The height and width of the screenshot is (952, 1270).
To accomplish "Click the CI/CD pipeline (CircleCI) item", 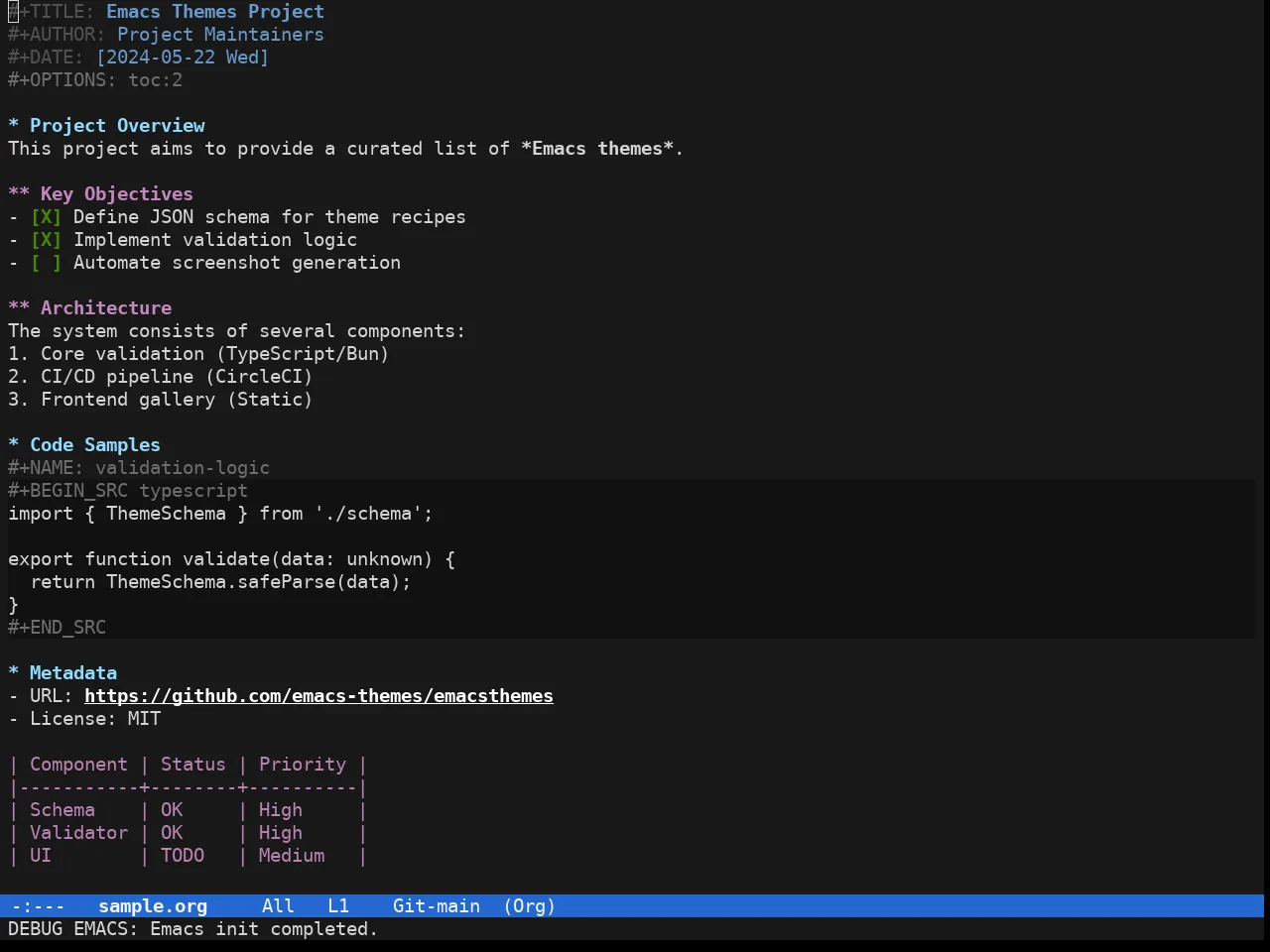I will point(161,377).
